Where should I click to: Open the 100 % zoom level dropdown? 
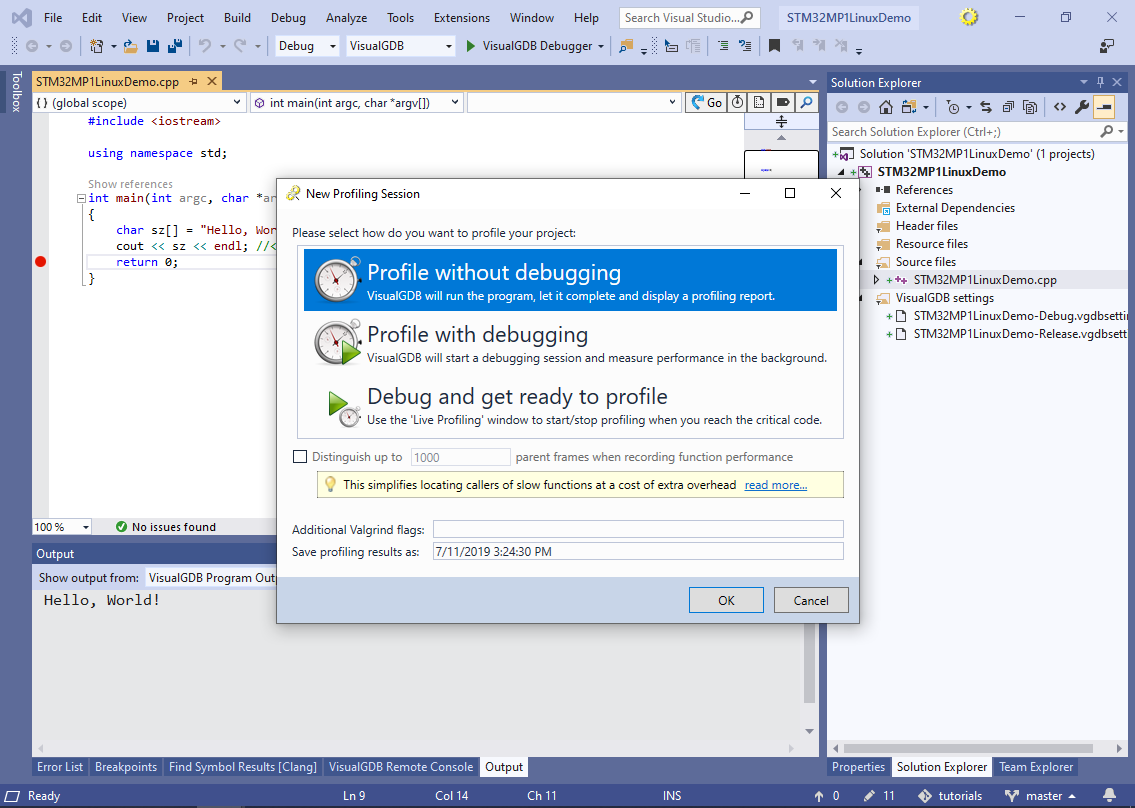(62, 527)
